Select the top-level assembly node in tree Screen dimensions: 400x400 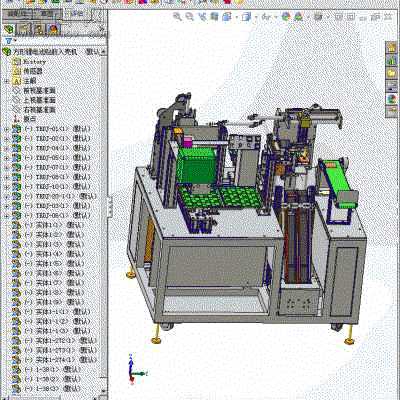click(51, 52)
